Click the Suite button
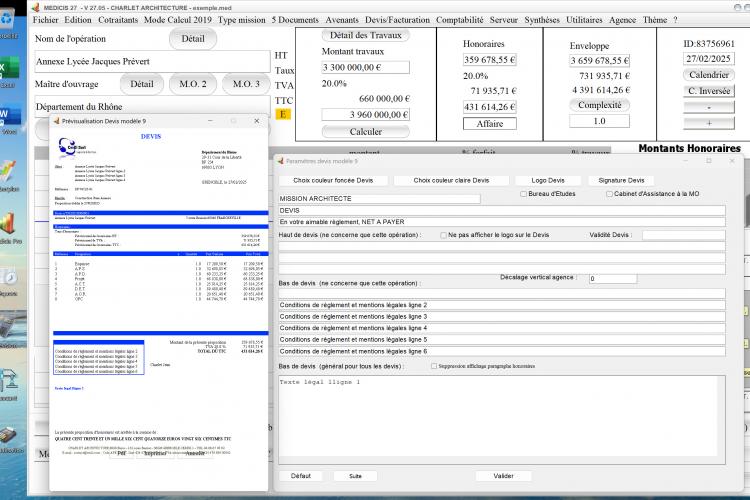 pos(355,476)
